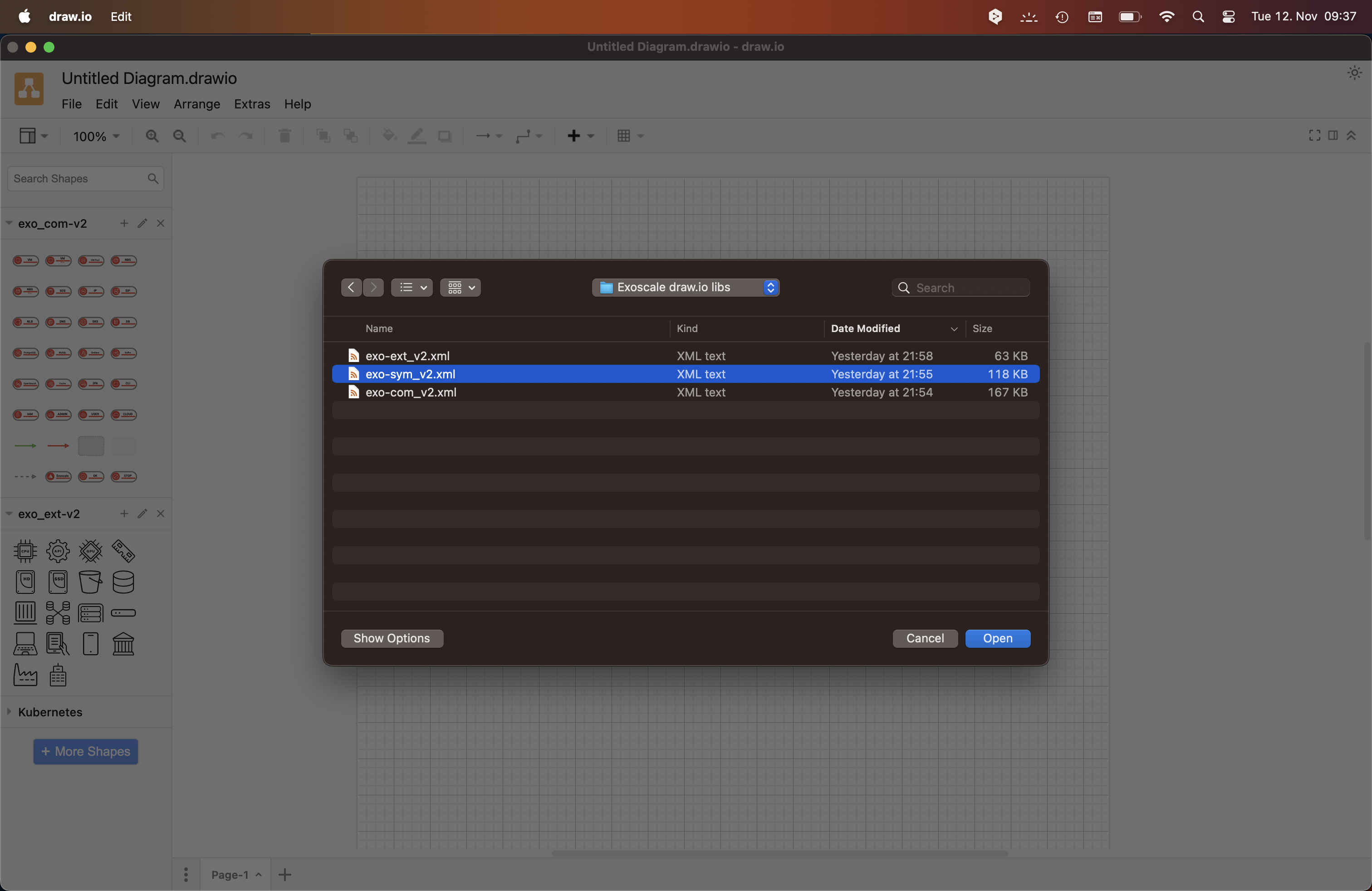The image size is (1372, 891).
Task: Open the table insert dropdown
Action: [x=630, y=136]
